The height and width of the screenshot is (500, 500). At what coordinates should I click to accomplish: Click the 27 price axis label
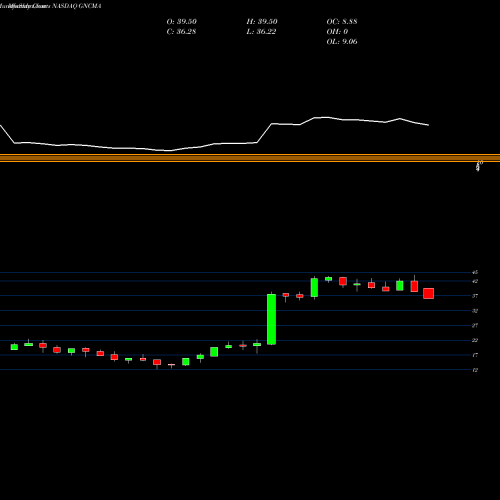[475, 326]
